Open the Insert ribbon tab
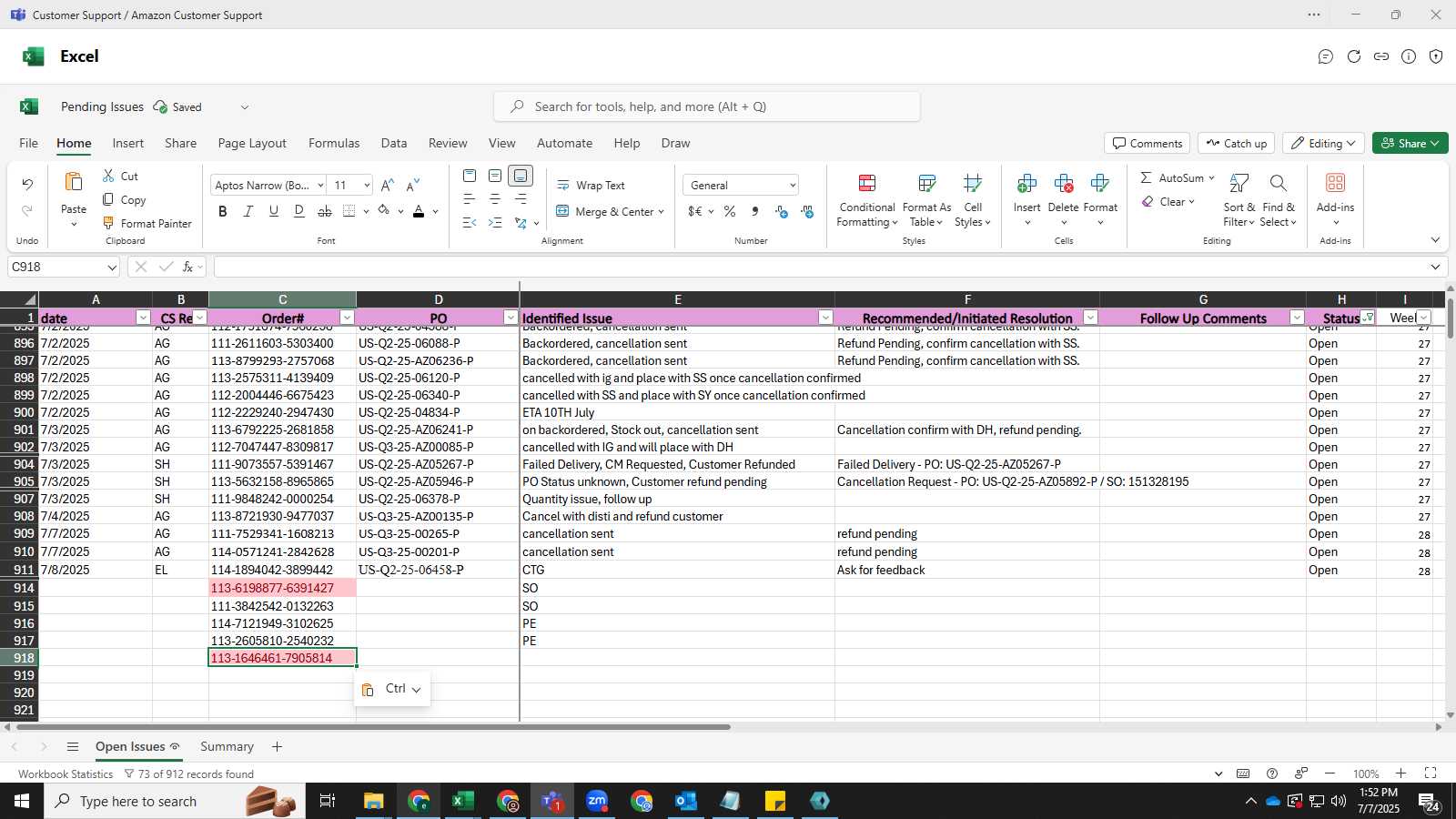 [128, 143]
